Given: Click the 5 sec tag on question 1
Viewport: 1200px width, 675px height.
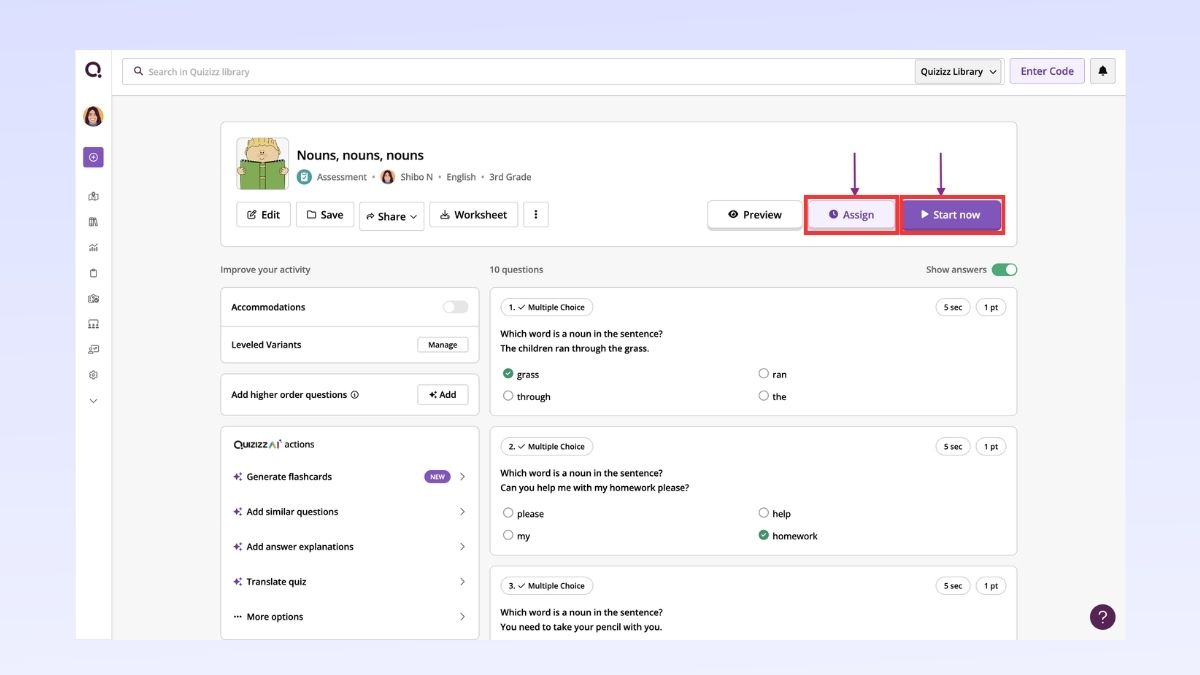Looking at the screenshot, I should click(x=952, y=307).
